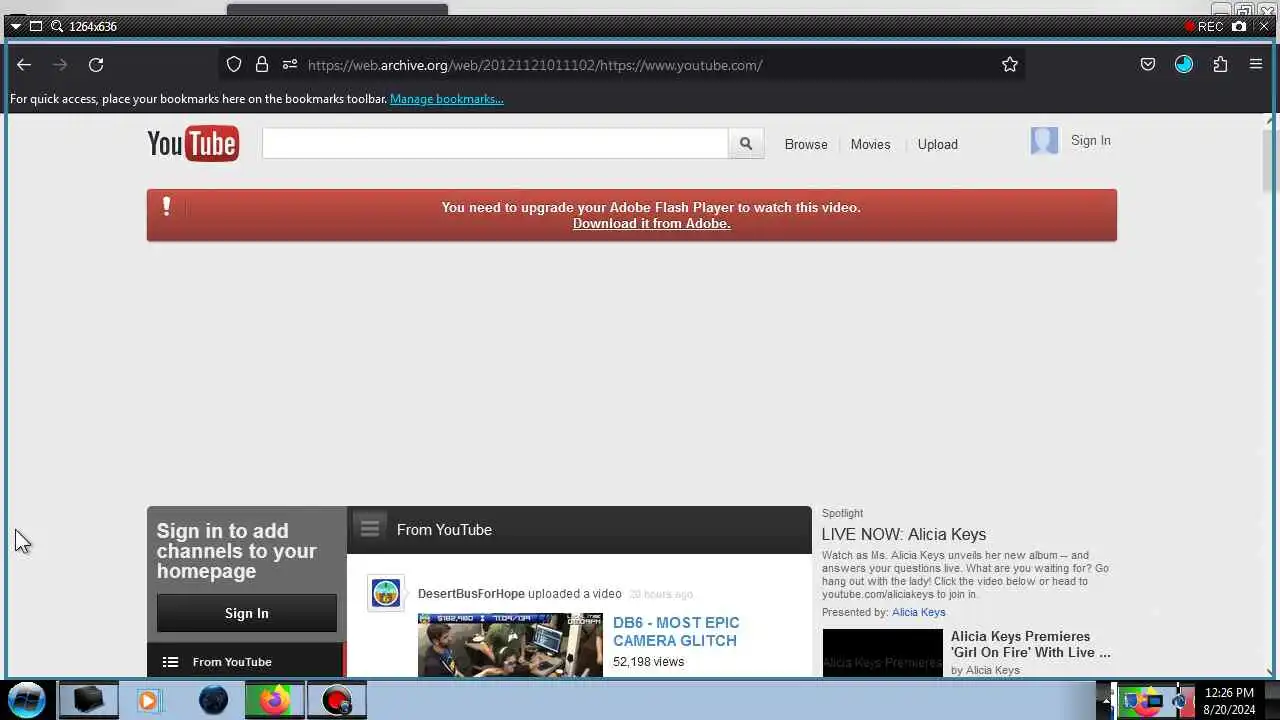This screenshot has width=1280, height=720.
Task: Open tracking protection shield icon in address bar
Action: point(234,65)
